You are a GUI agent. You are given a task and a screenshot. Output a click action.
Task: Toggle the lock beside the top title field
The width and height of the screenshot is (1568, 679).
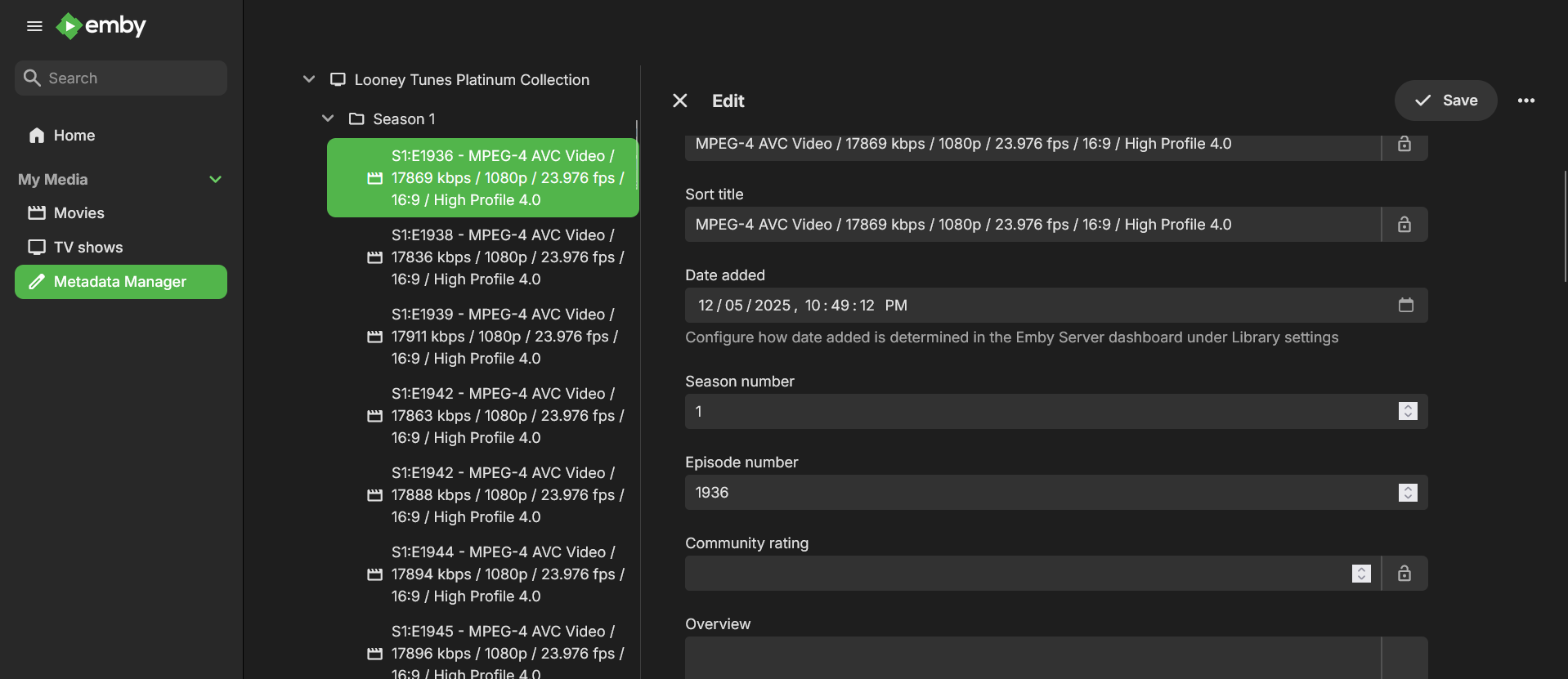1404,145
